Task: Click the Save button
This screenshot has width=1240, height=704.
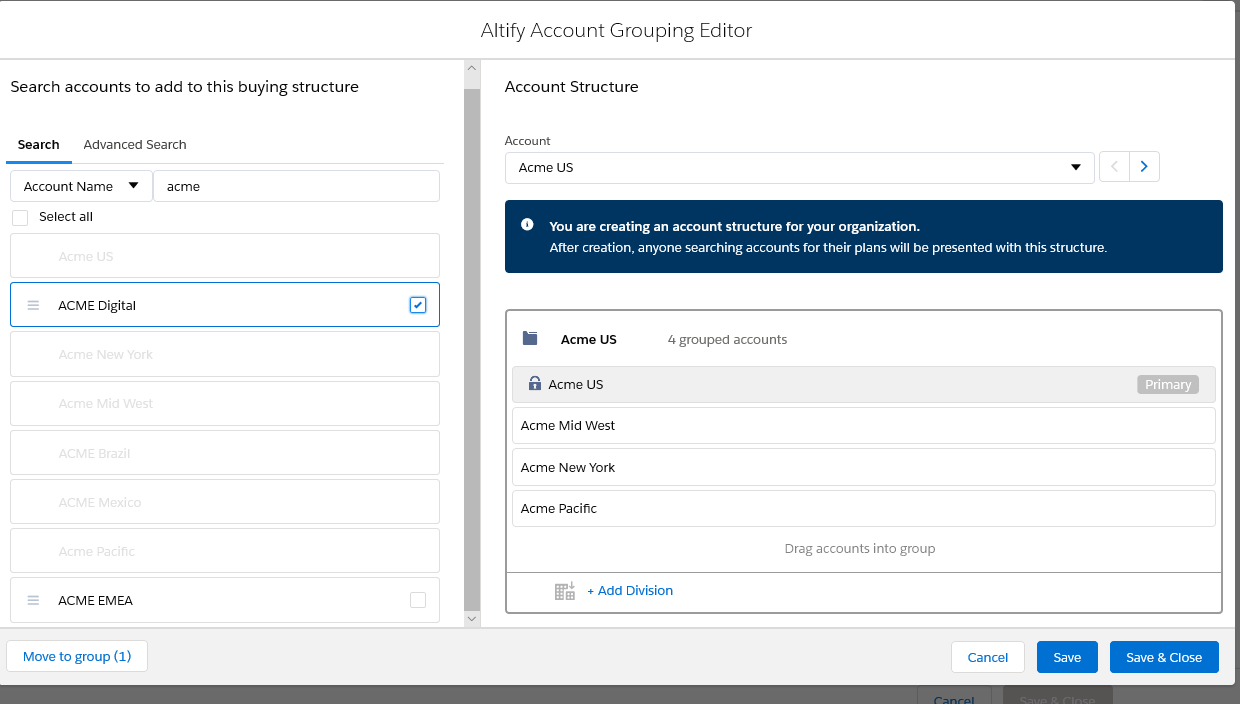Action: (x=1067, y=657)
